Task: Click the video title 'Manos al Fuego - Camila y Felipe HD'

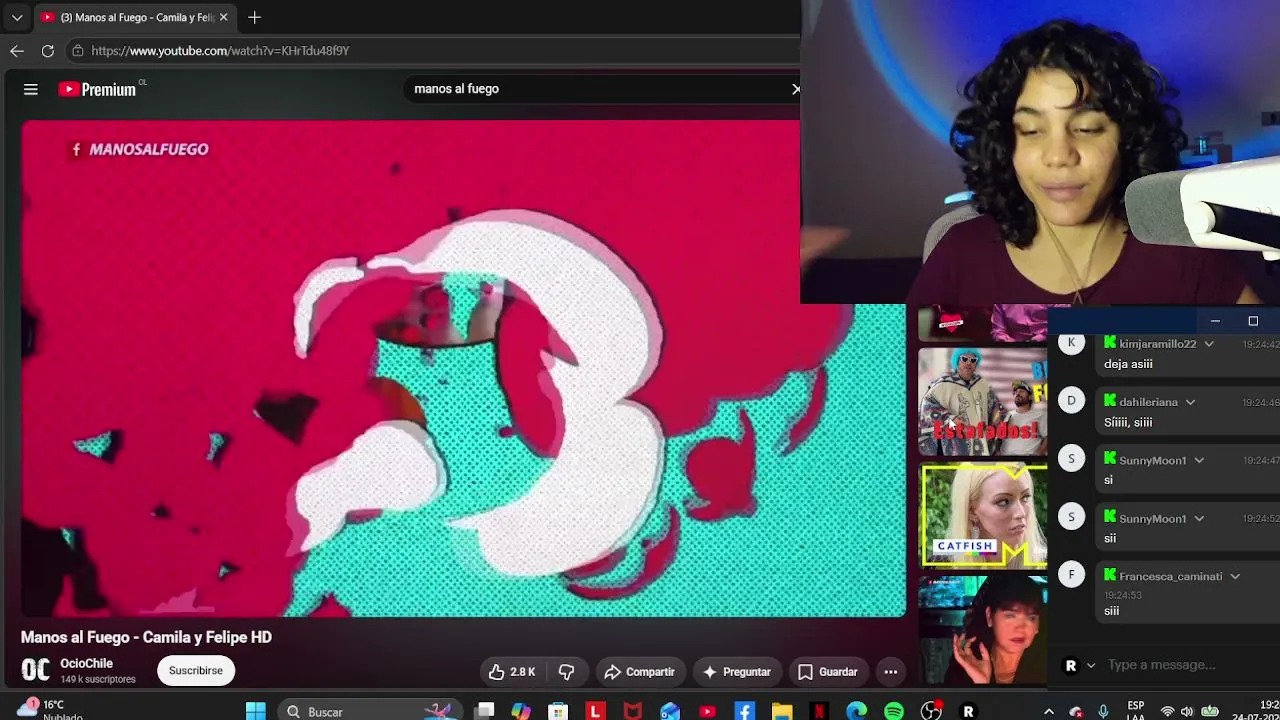Action: 146,637
